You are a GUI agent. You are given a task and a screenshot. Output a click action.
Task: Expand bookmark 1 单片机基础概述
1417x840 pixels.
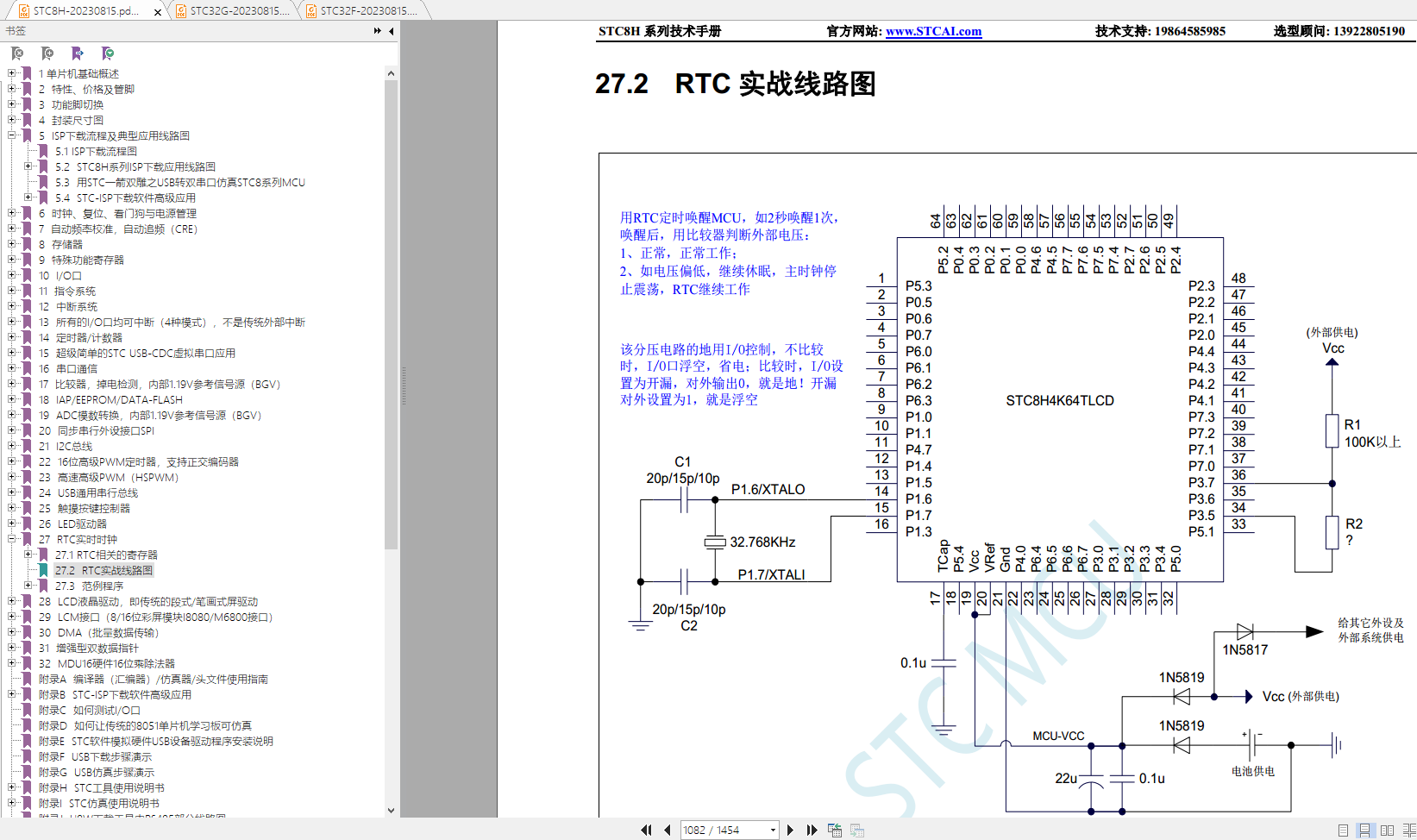point(12,73)
